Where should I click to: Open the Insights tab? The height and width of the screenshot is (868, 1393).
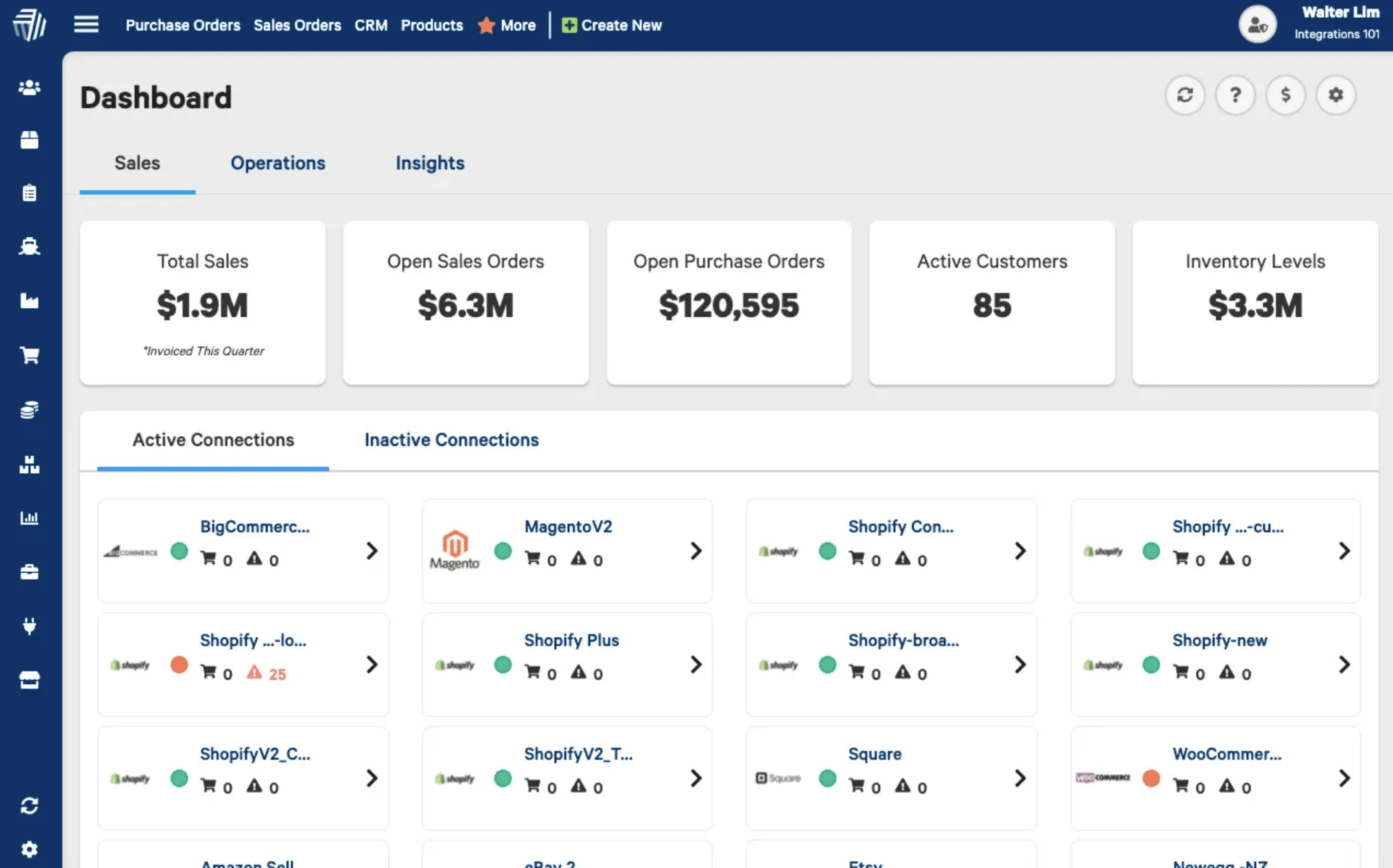click(x=430, y=163)
